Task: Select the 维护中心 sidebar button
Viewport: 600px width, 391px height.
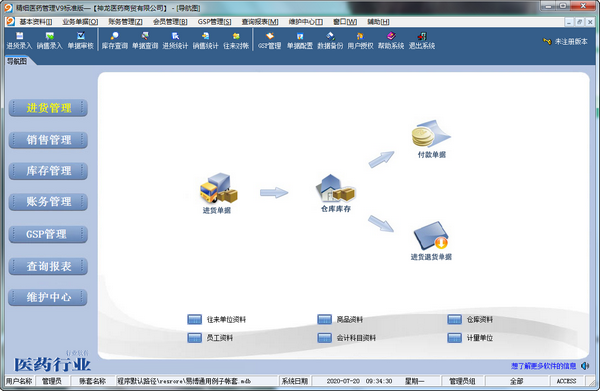Action: coord(48,297)
